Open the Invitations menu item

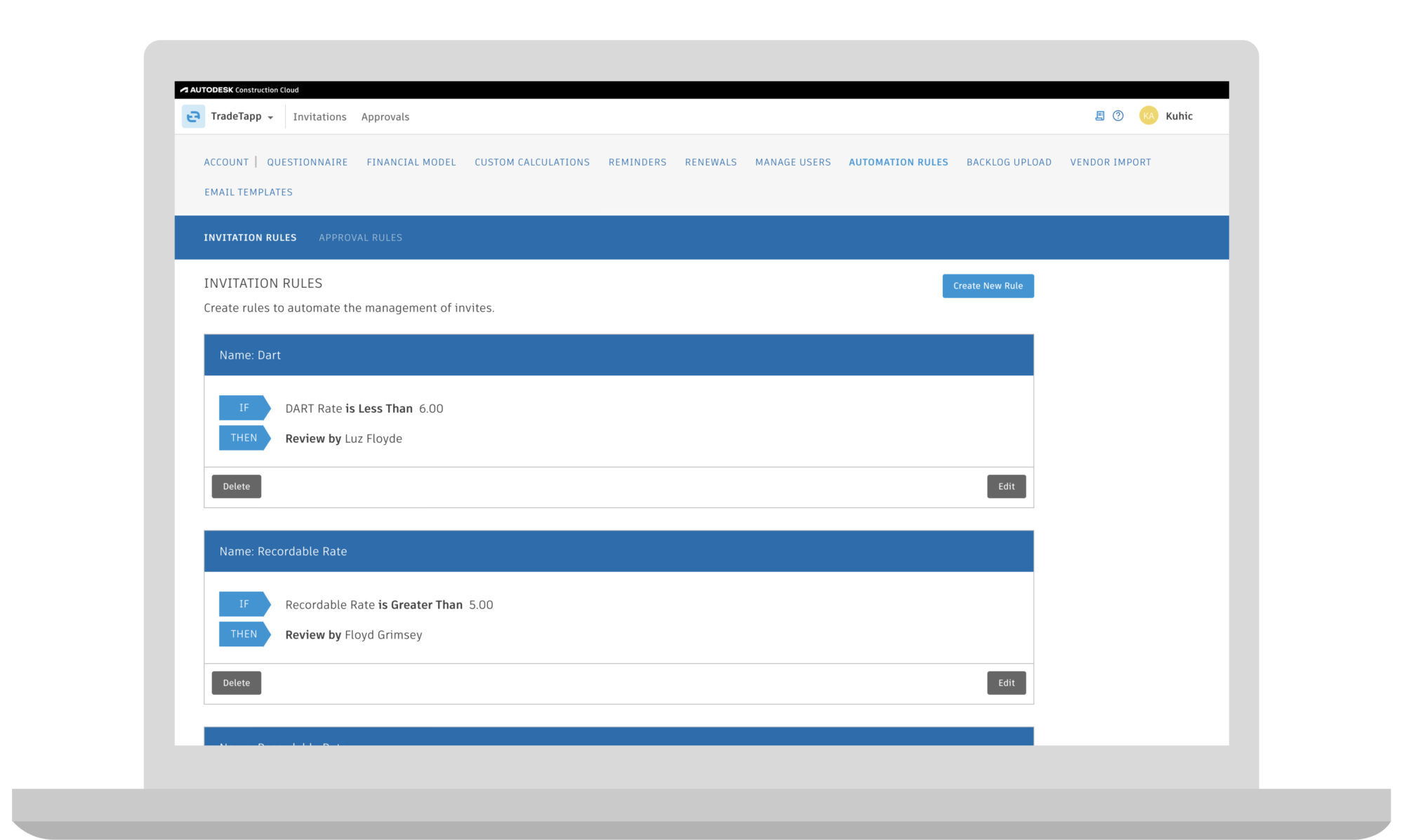coord(319,116)
